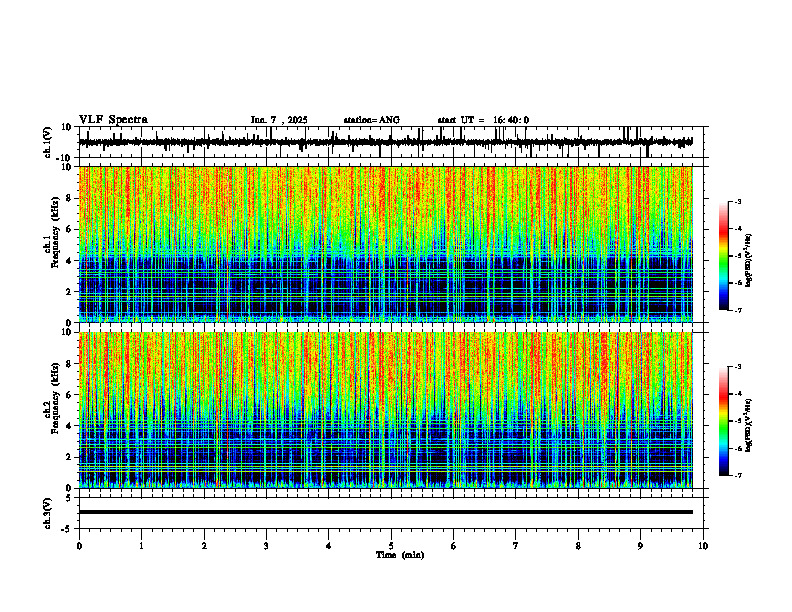Click the "-7" label on ch.2 color bar
Screen dimensions: 792x612
tap(738, 476)
